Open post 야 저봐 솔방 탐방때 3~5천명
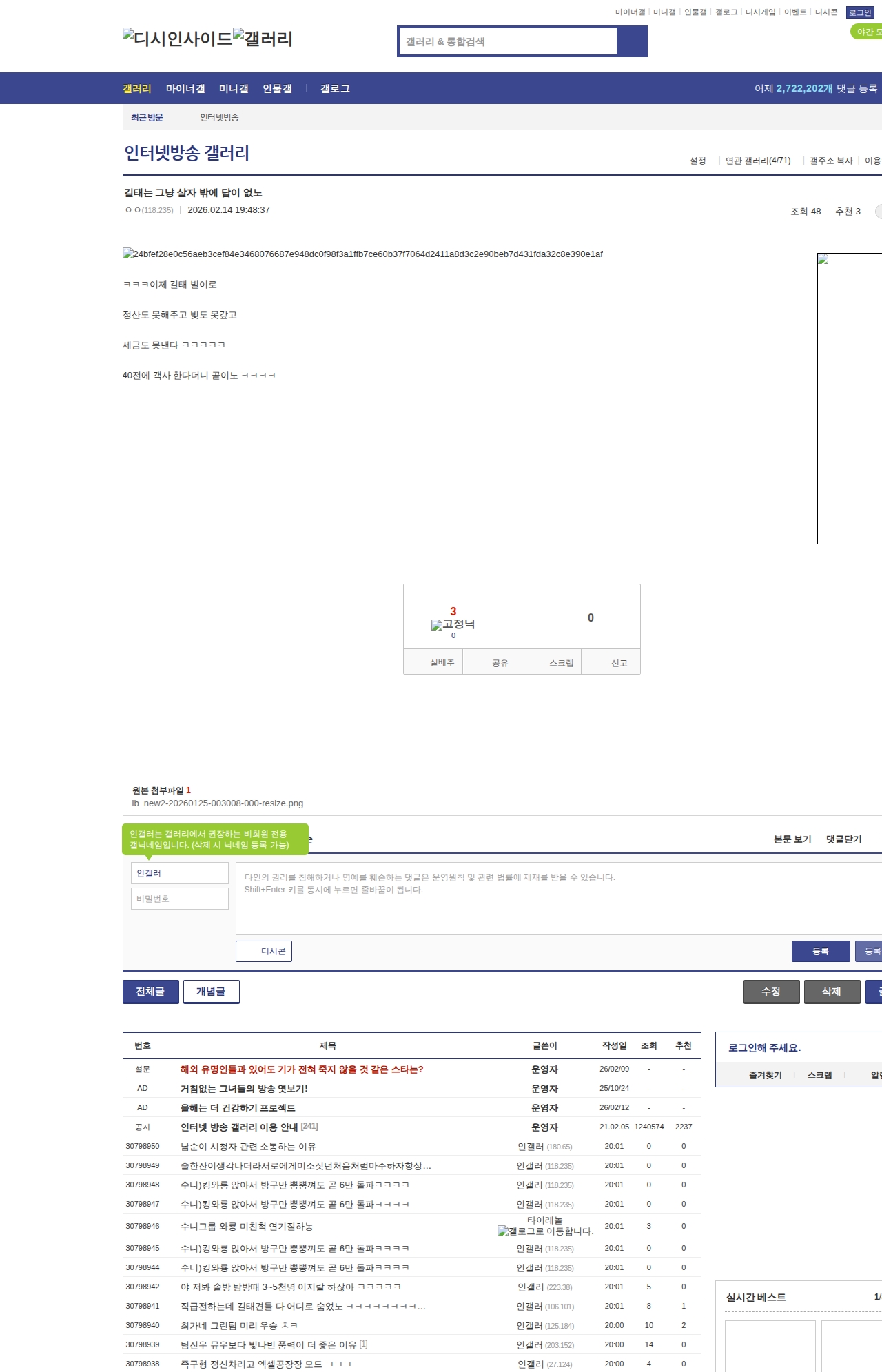 click(x=291, y=1287)
